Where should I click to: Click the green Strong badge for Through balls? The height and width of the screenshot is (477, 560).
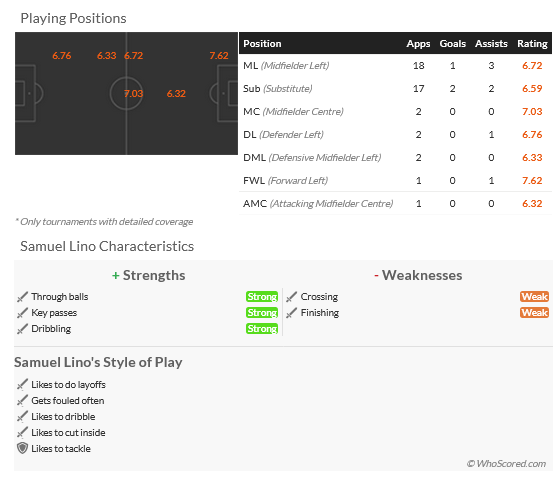click(262, 297)
